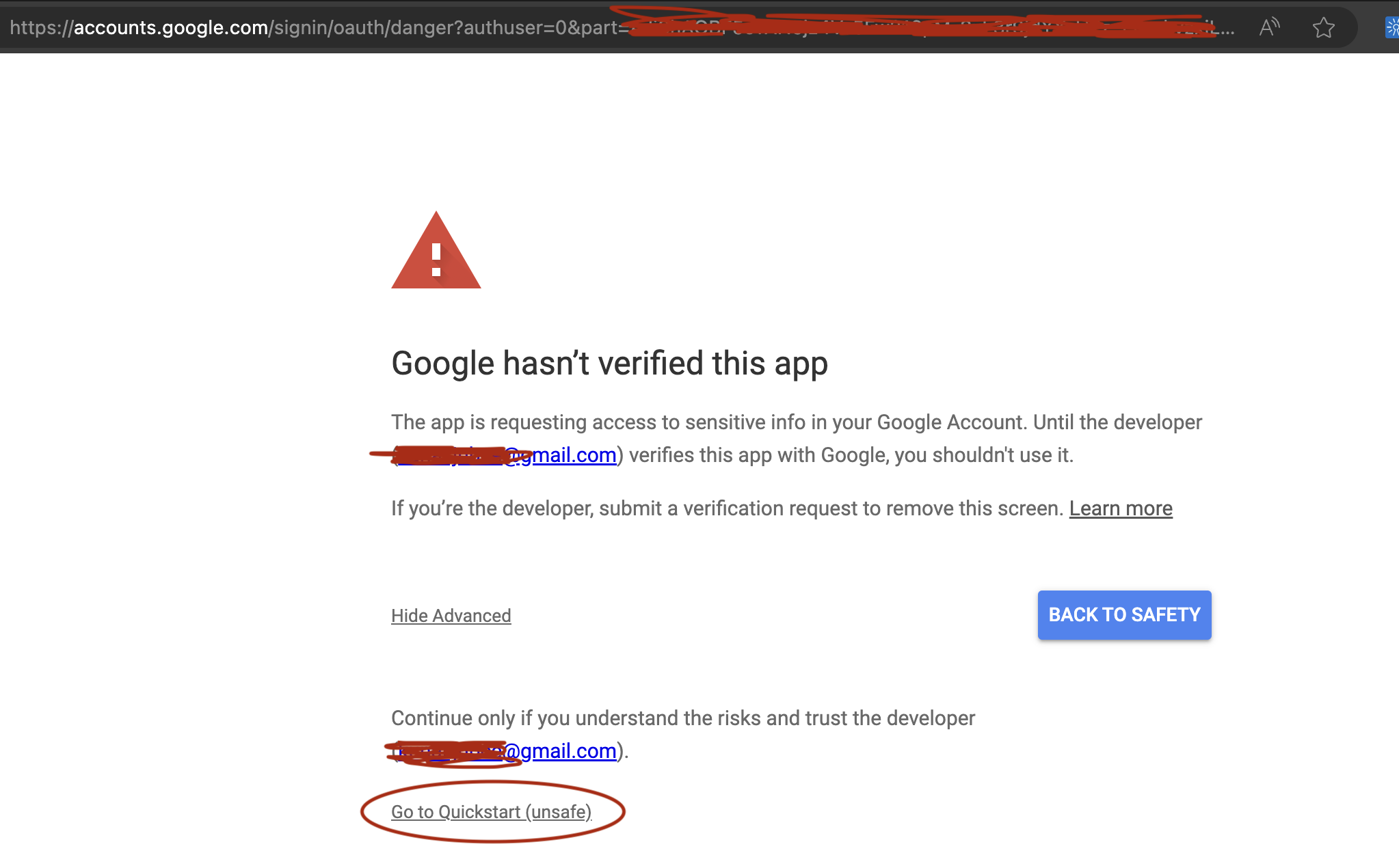The image size is (1399, 868).
Task: Click the blue extension icon at toolbar edge
Action: 1391,27
